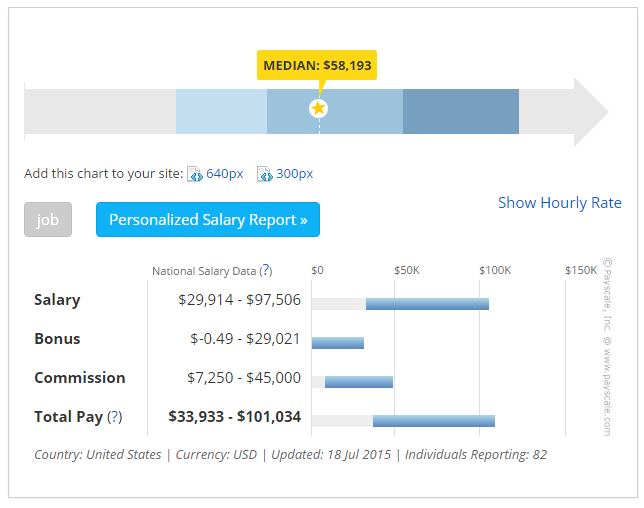Click the $50K axis label
This screenshot has height=508, width=644.
pos(407,270)
